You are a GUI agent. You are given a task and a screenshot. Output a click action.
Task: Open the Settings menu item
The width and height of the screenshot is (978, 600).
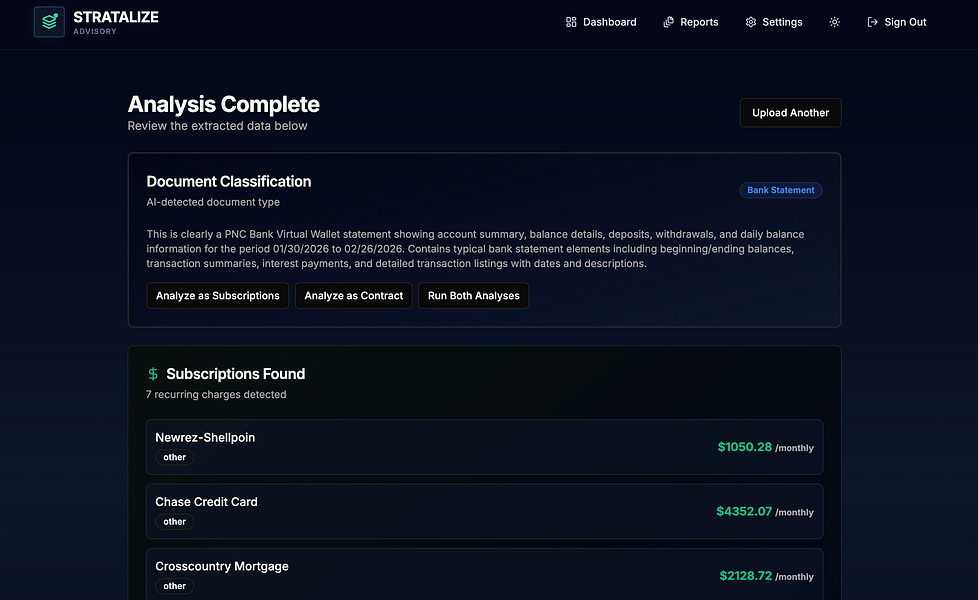pos(773,22)
